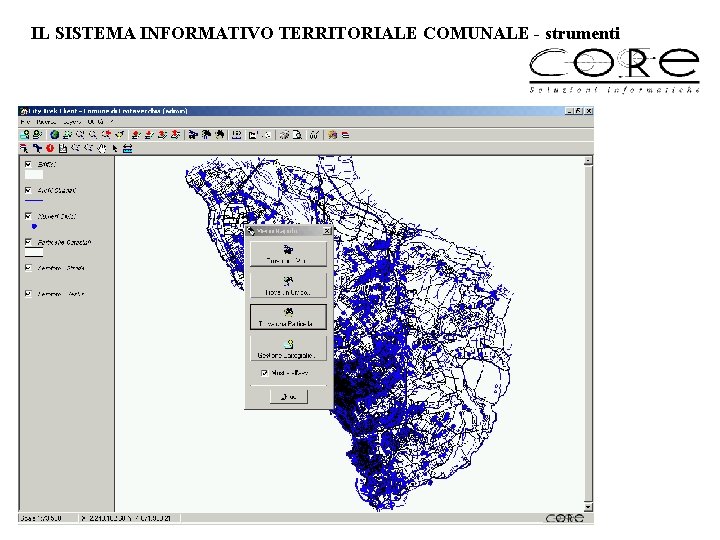Click the last of the three binoculars icons
This screenshot has width=720, height=540.
220,135
